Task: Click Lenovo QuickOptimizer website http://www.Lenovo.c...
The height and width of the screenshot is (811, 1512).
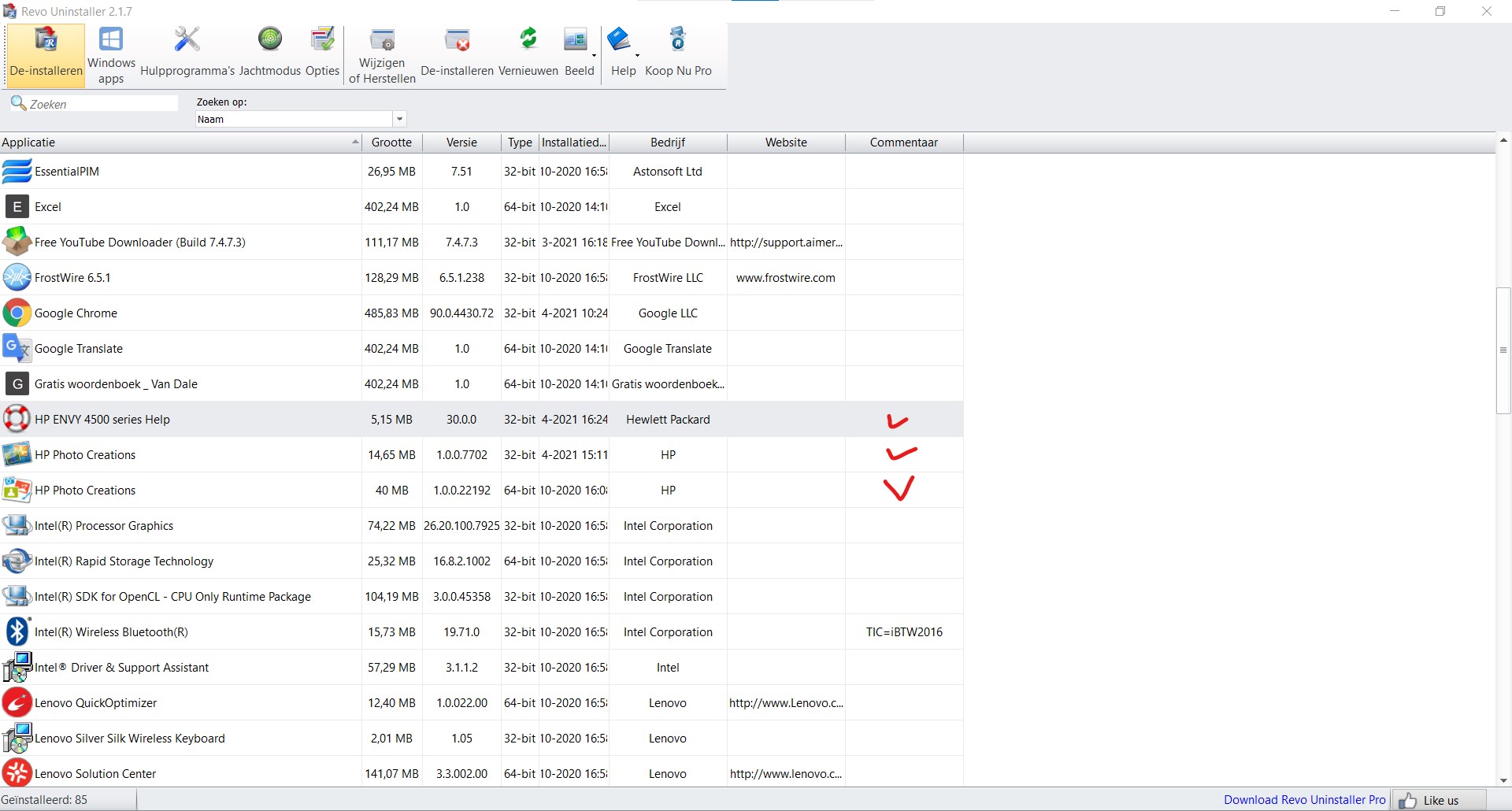Action: (x=786, y=702)
